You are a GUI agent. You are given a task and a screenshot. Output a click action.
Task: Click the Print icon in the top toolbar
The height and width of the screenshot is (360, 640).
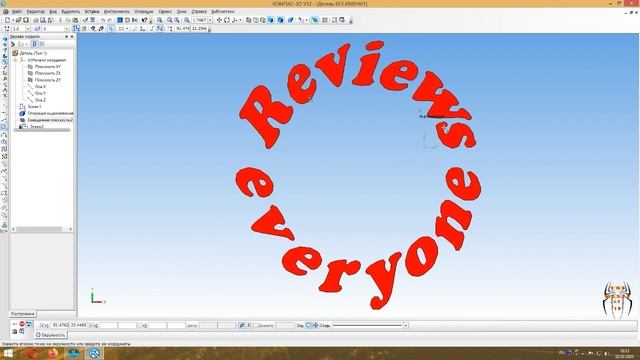(x=36, y=20)
